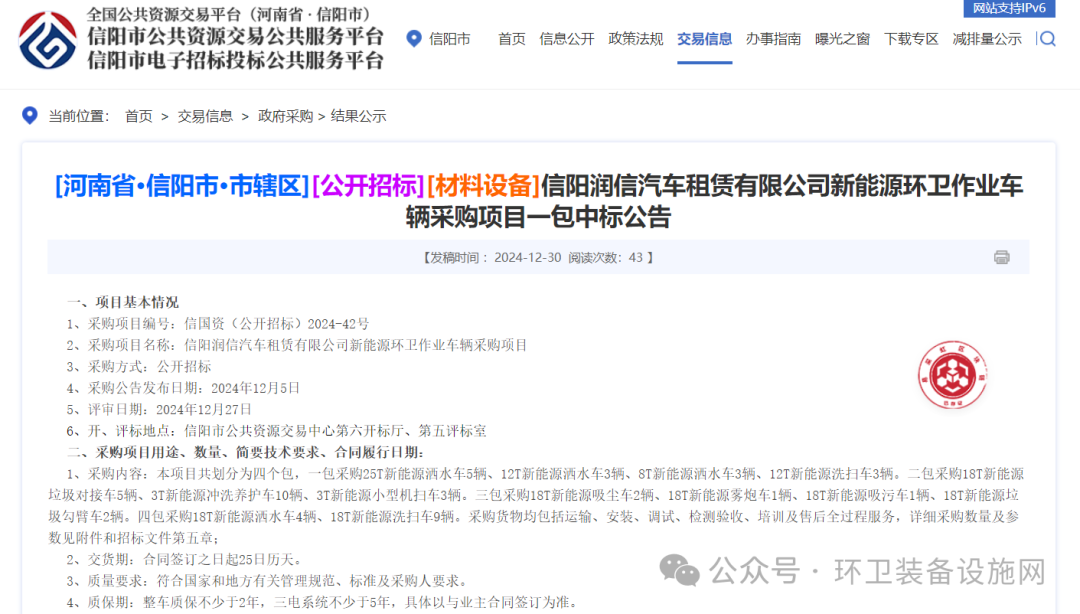Click breadcrumb link 首页

pos(138,116)
